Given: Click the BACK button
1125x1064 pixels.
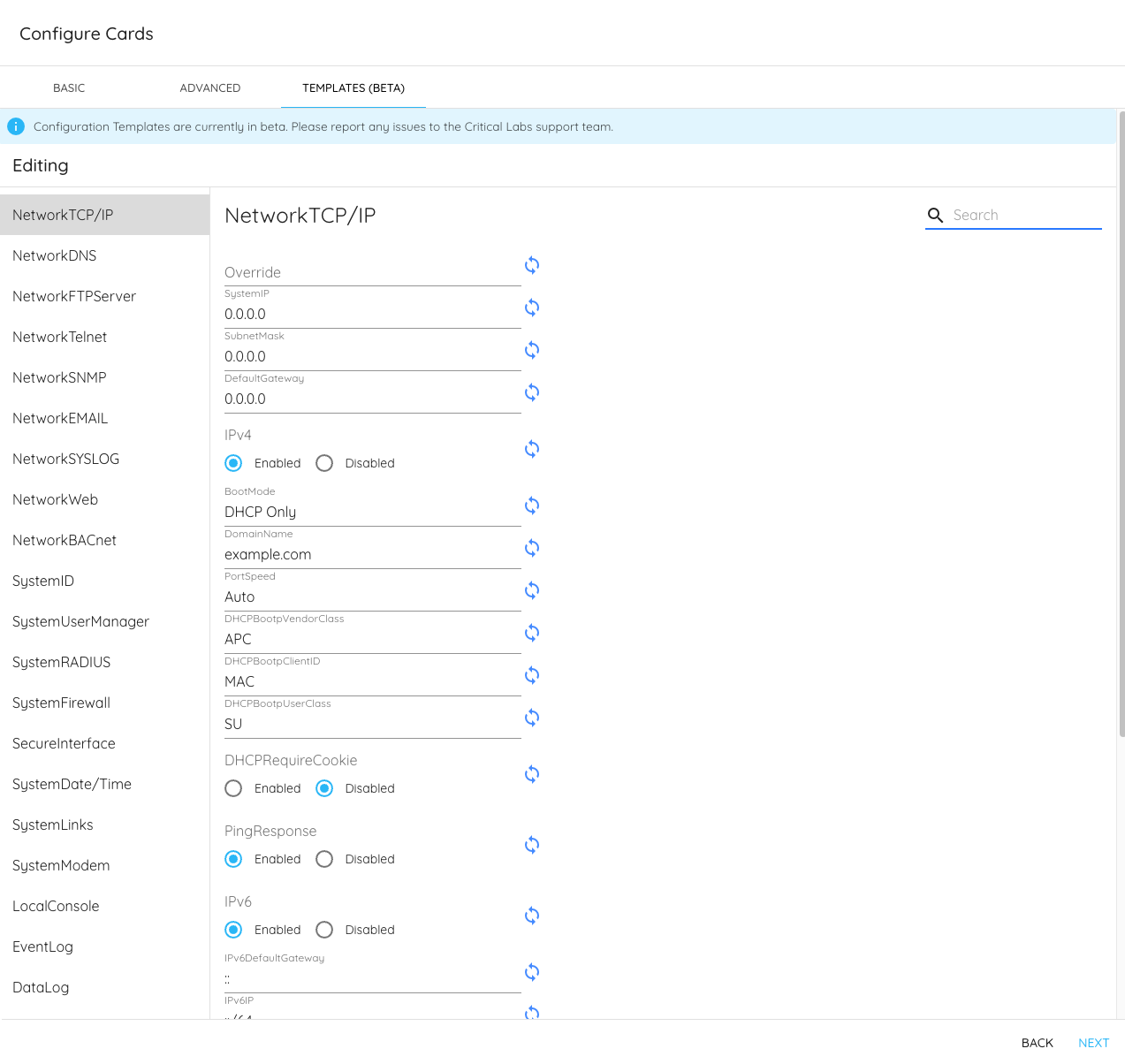Looking at the screenshot, I should click(x=1038, y=1043).
